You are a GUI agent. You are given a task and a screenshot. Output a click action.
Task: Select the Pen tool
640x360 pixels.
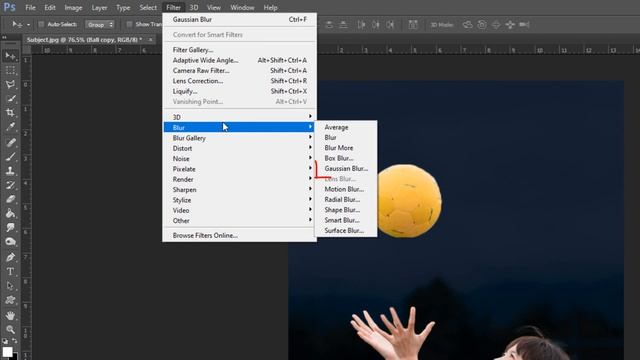tap(10, 257)
